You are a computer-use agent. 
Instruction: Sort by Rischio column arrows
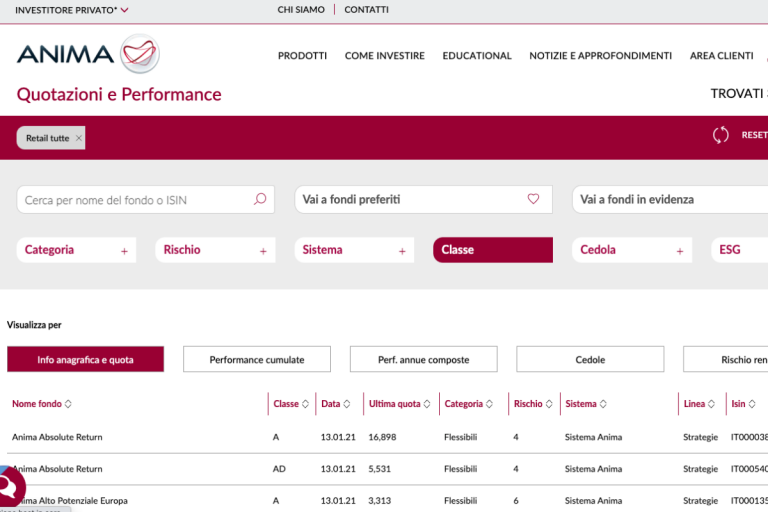point(549,404)
